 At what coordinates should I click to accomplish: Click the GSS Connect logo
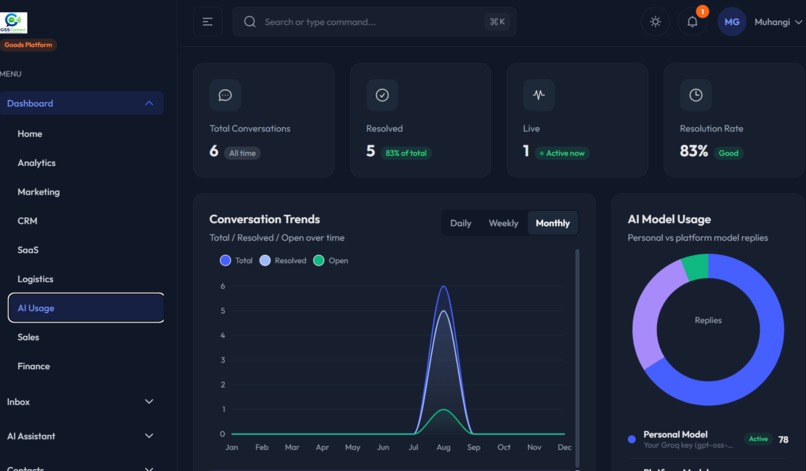(x=13, y=23)
